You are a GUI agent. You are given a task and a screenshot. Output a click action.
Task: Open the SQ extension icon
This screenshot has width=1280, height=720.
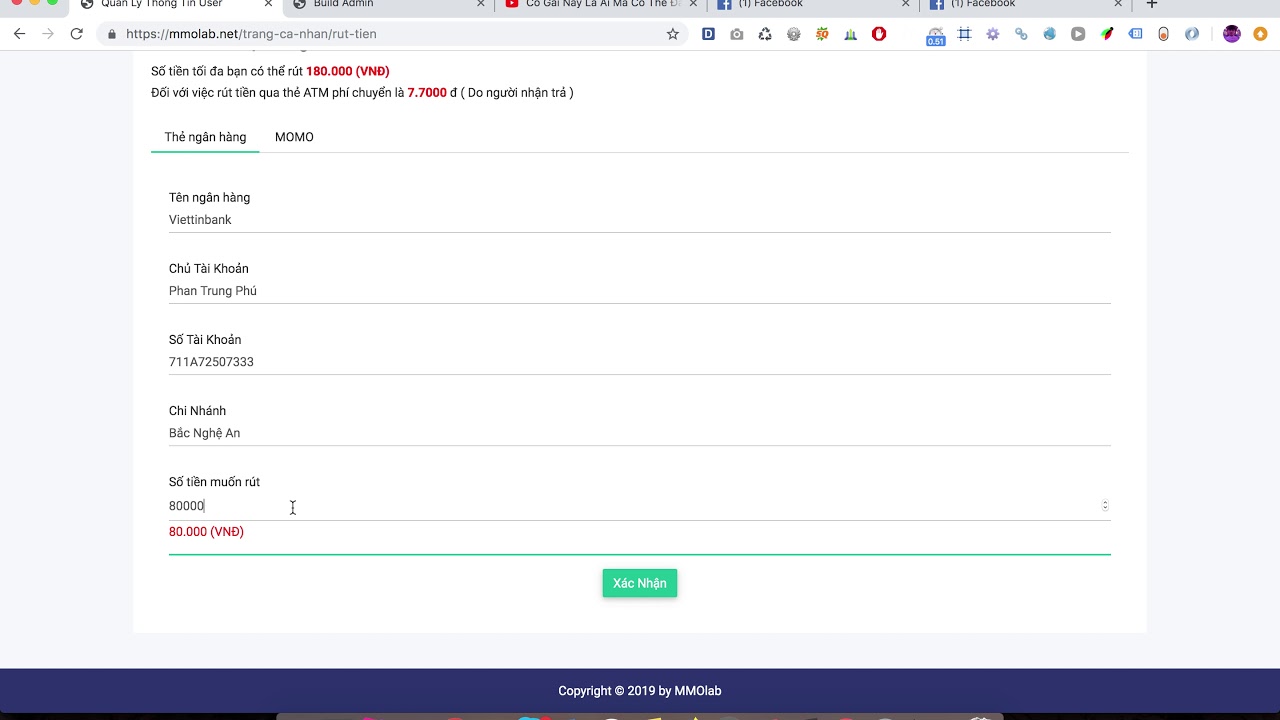click(x=822, y=34)
